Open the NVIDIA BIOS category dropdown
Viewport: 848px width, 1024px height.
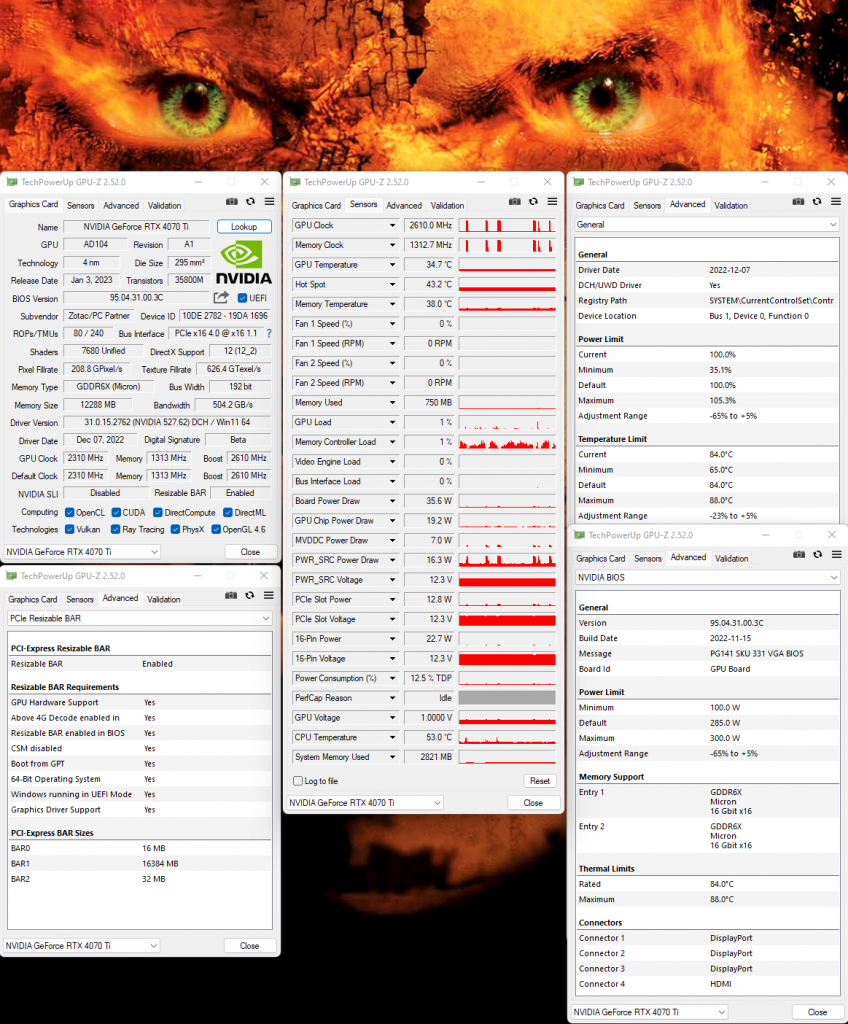tap(707, 577)
